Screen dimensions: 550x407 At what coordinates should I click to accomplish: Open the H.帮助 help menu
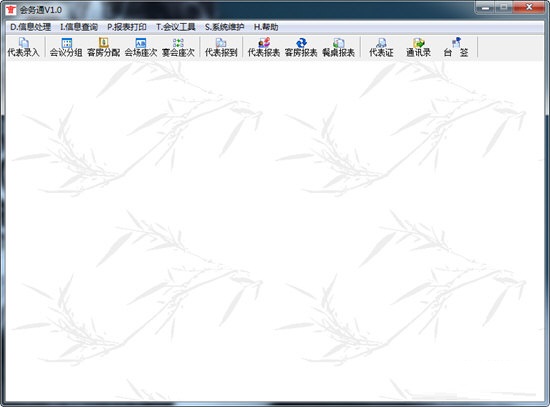tap(266, 27)
